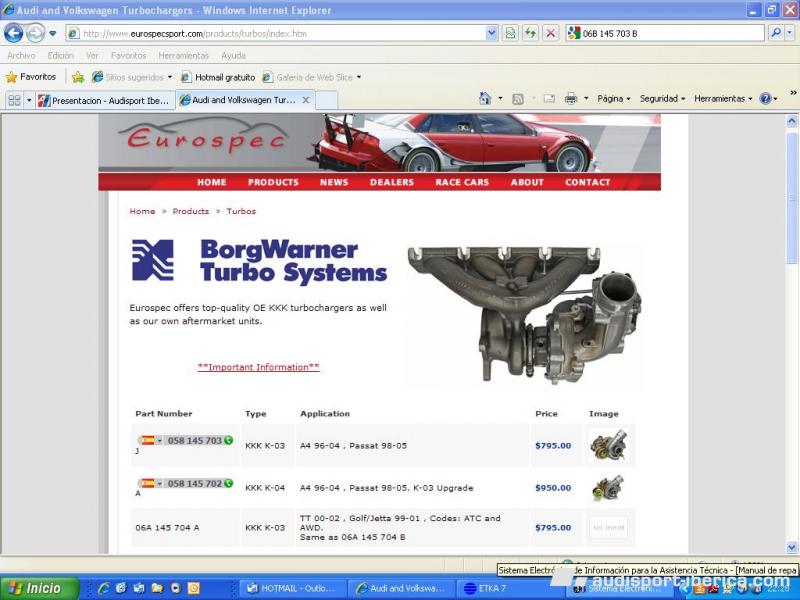Open the turbo thumbnail in the $795.00 KKK K-03 A4 row

[x=609, y=445]
